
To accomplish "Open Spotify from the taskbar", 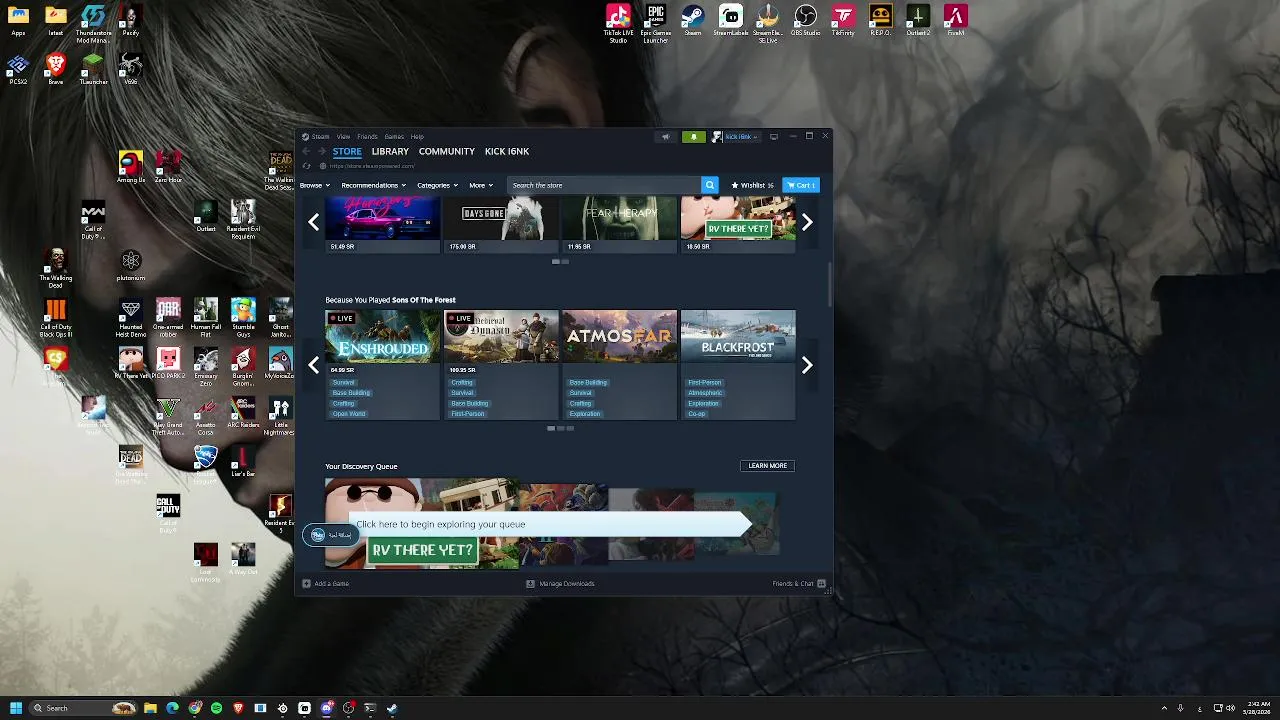I will 216,708.
